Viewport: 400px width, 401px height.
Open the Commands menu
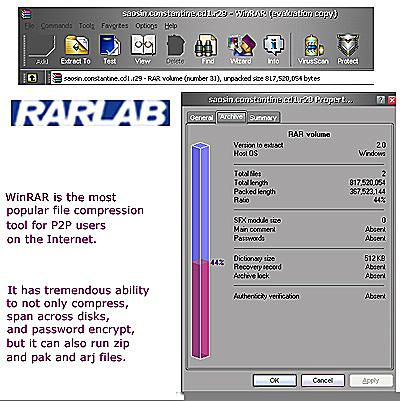[56, 26]
